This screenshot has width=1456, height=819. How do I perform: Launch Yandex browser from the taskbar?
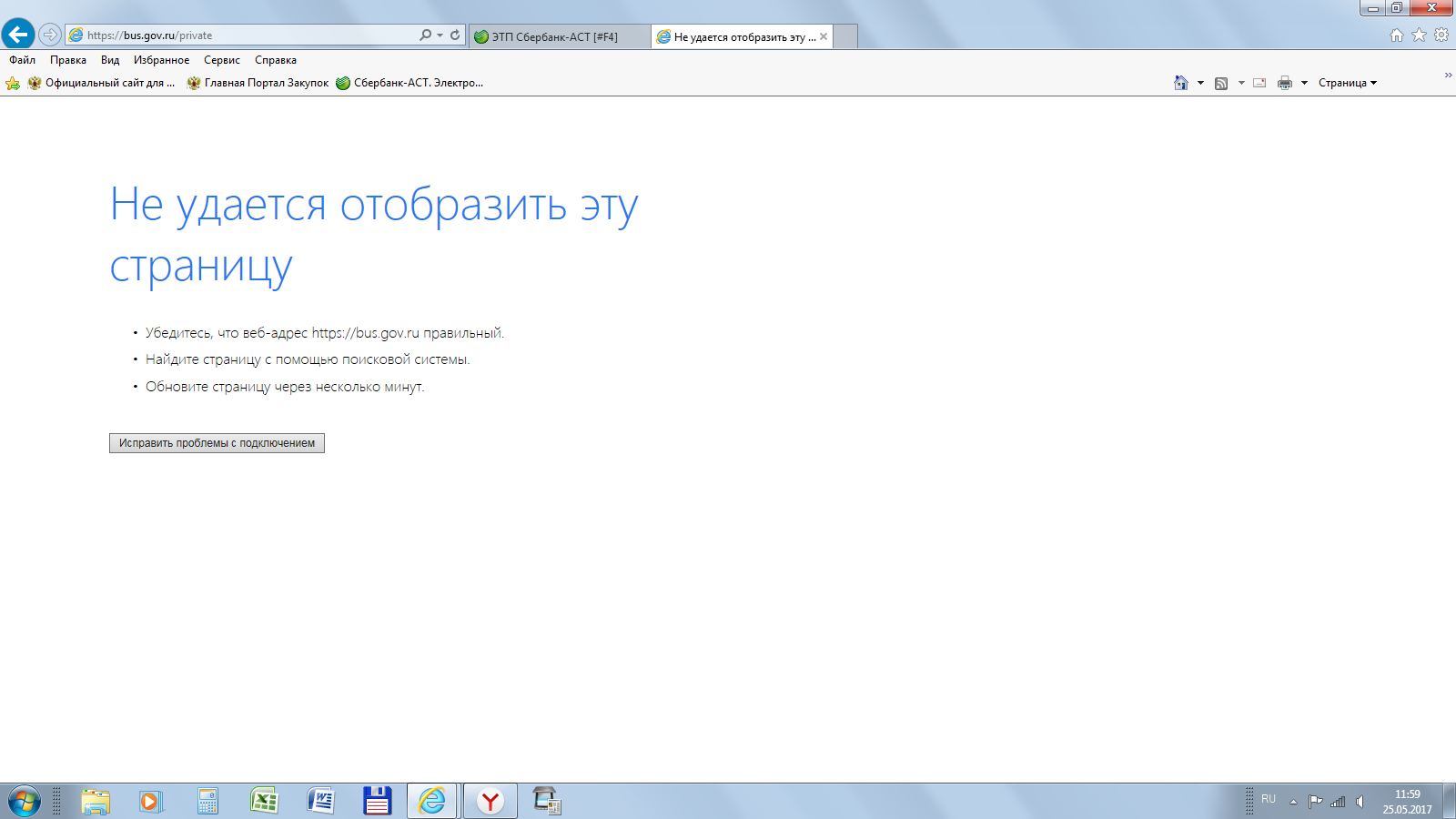(x=490, y=801)
